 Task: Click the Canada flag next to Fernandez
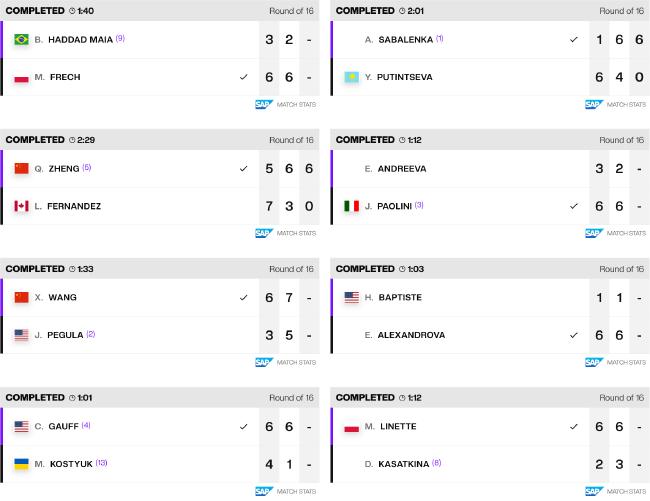click(x=21, y=206)
